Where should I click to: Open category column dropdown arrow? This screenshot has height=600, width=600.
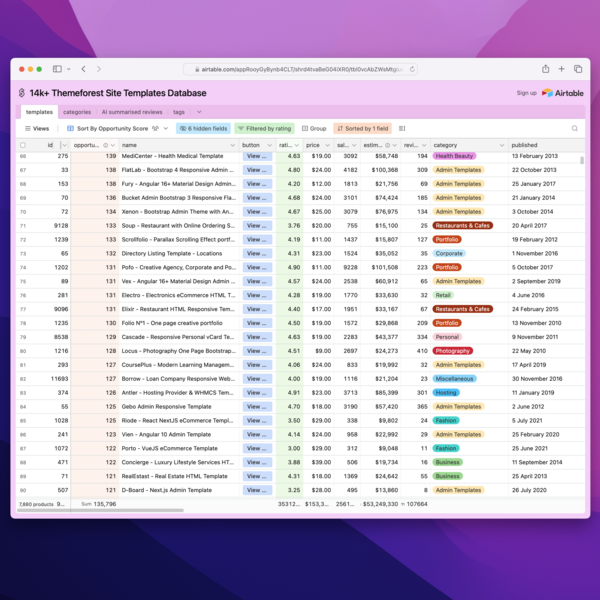click(x=502, y=145)
